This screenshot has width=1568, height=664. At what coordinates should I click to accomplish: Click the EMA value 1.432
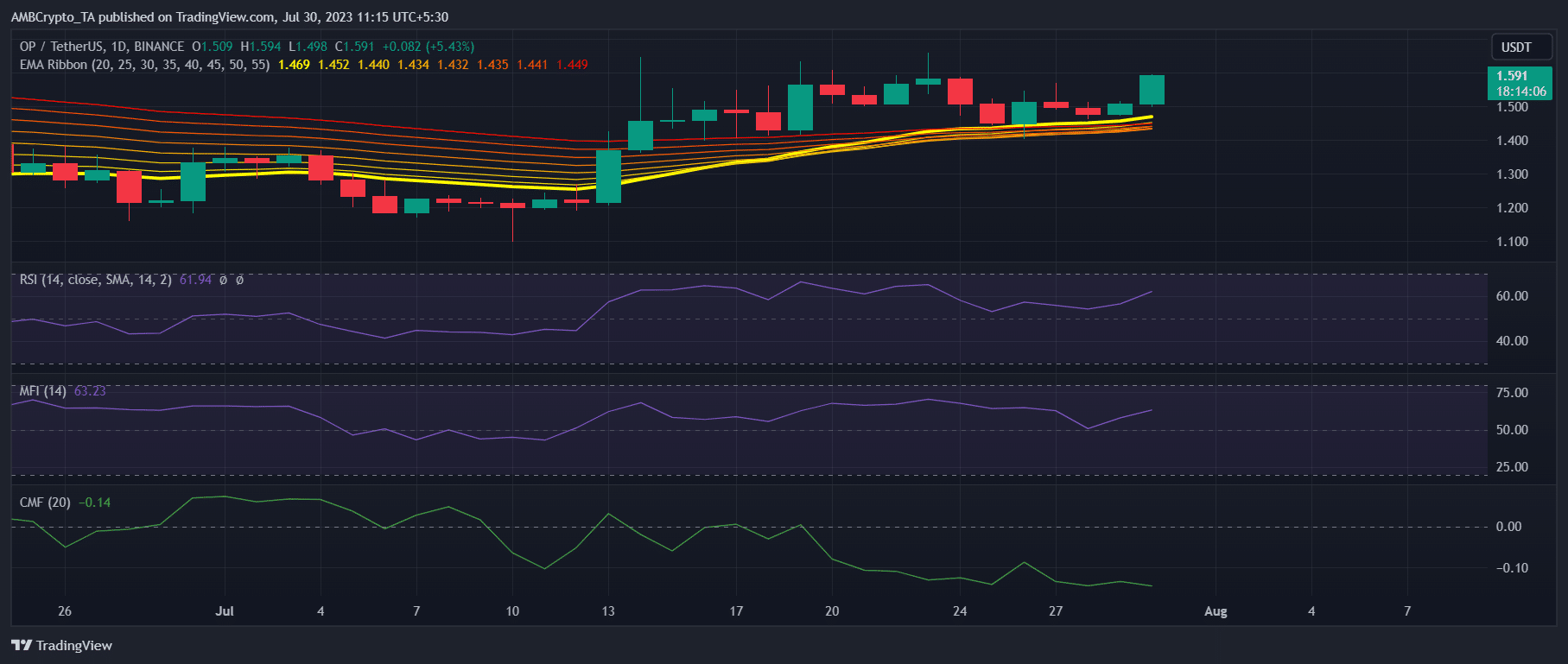[x=453, y=65]
